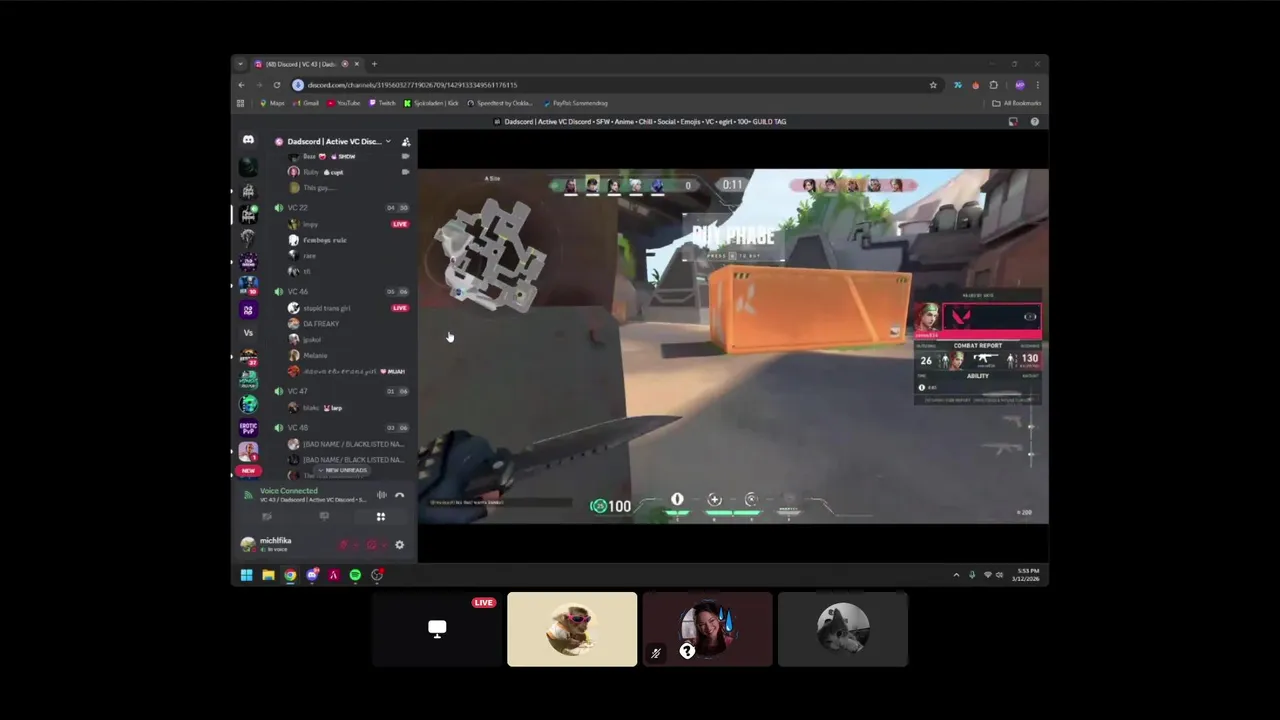Open the Erotic PvP server icon

248,428
